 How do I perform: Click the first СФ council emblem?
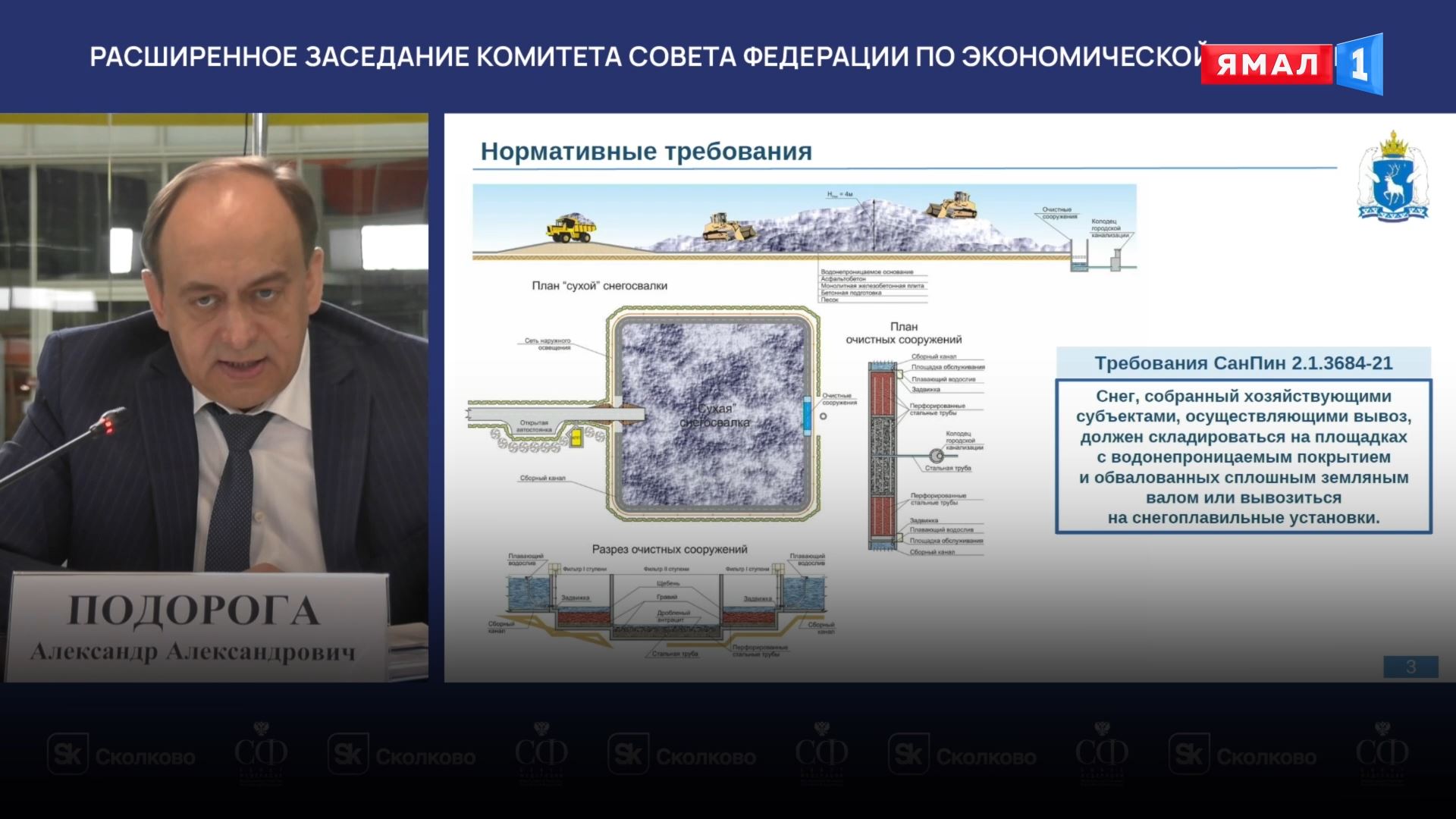click(x=260, y=753)
